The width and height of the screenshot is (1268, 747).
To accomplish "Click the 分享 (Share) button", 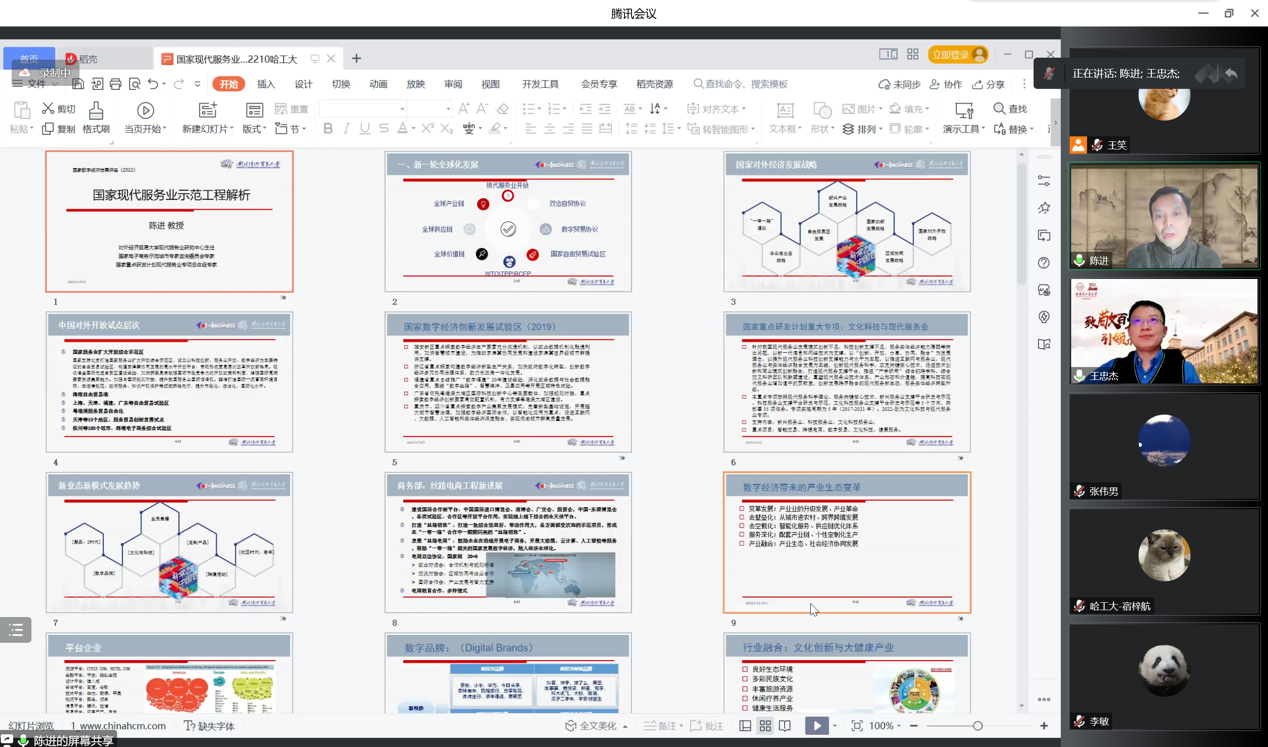I will pyautogui.click(x=990, y=85).
